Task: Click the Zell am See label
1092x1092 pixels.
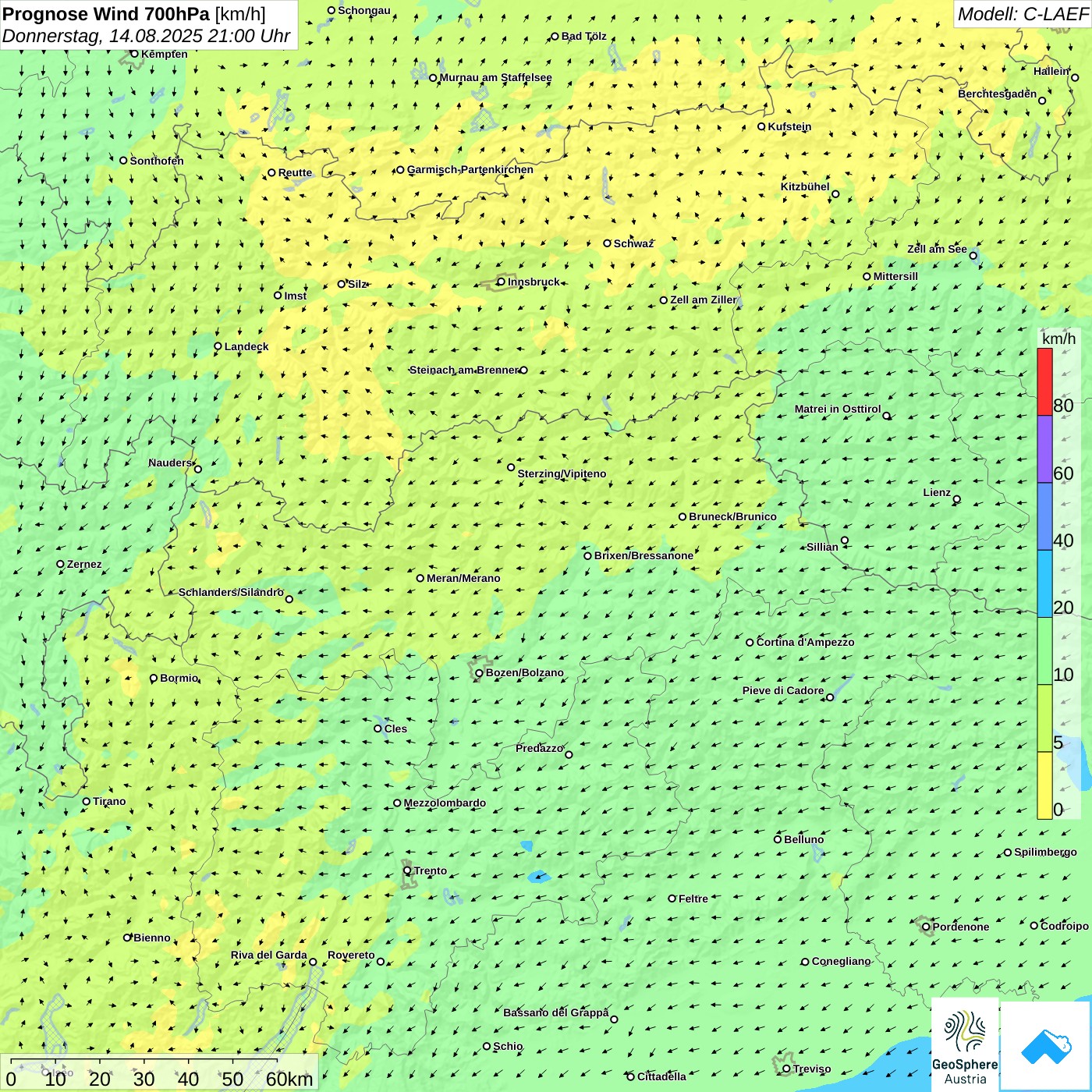Action: [937, 249]
